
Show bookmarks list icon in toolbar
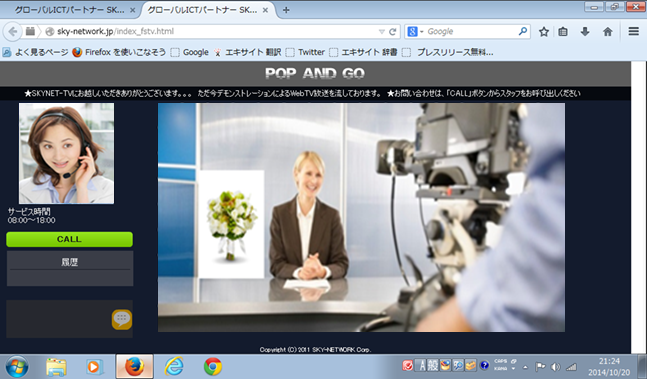563,31
